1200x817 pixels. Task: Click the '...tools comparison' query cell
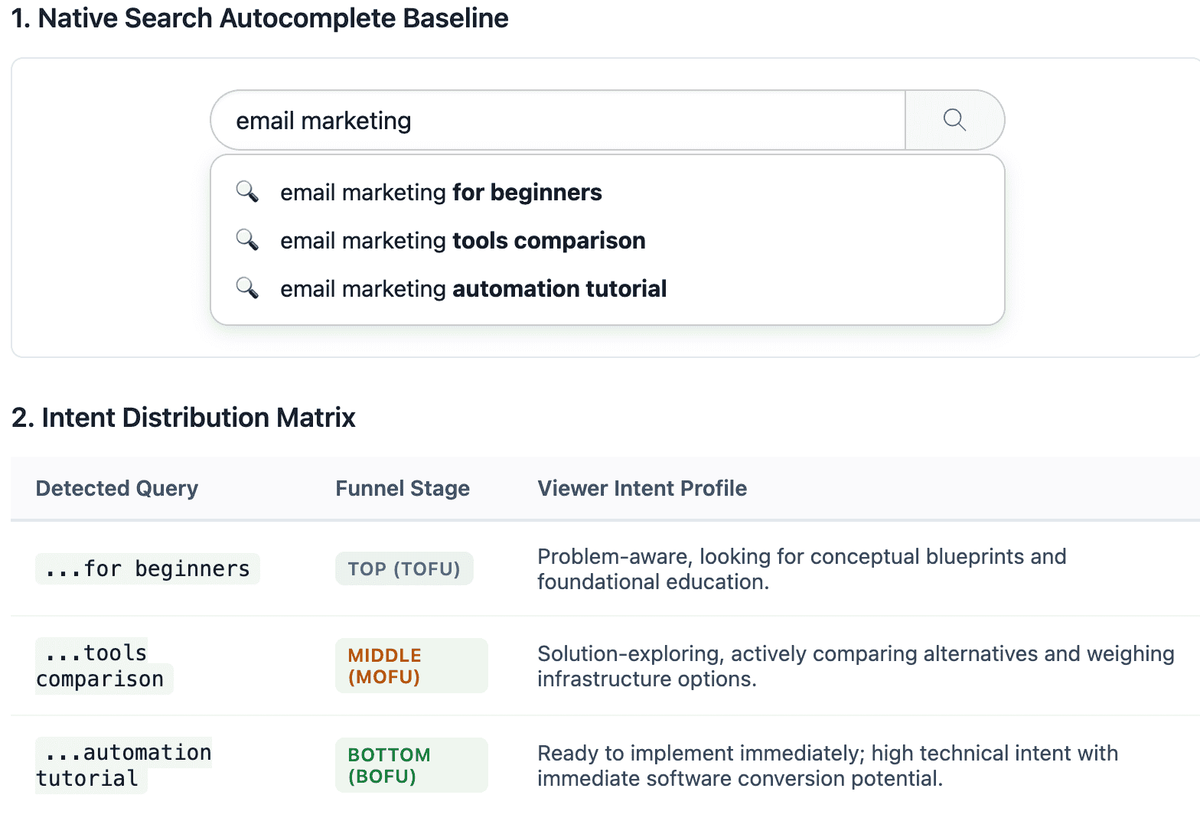[x=105, y=666]
